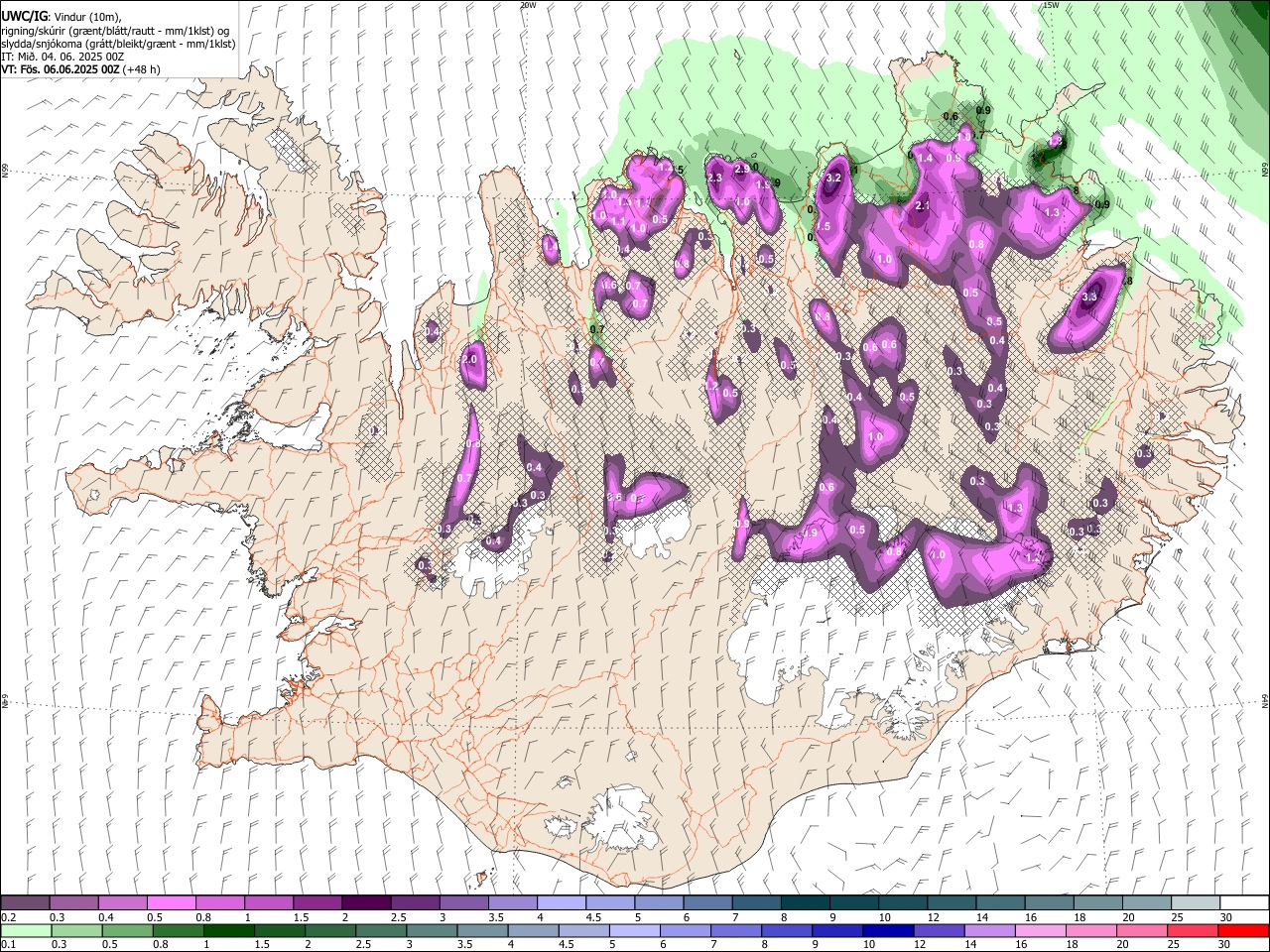Pick the green scale swatch between 1.5 and 2

point(279,931)
